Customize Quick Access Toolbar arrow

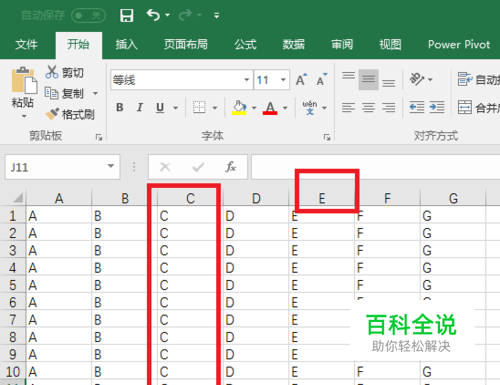click(217, 15)
